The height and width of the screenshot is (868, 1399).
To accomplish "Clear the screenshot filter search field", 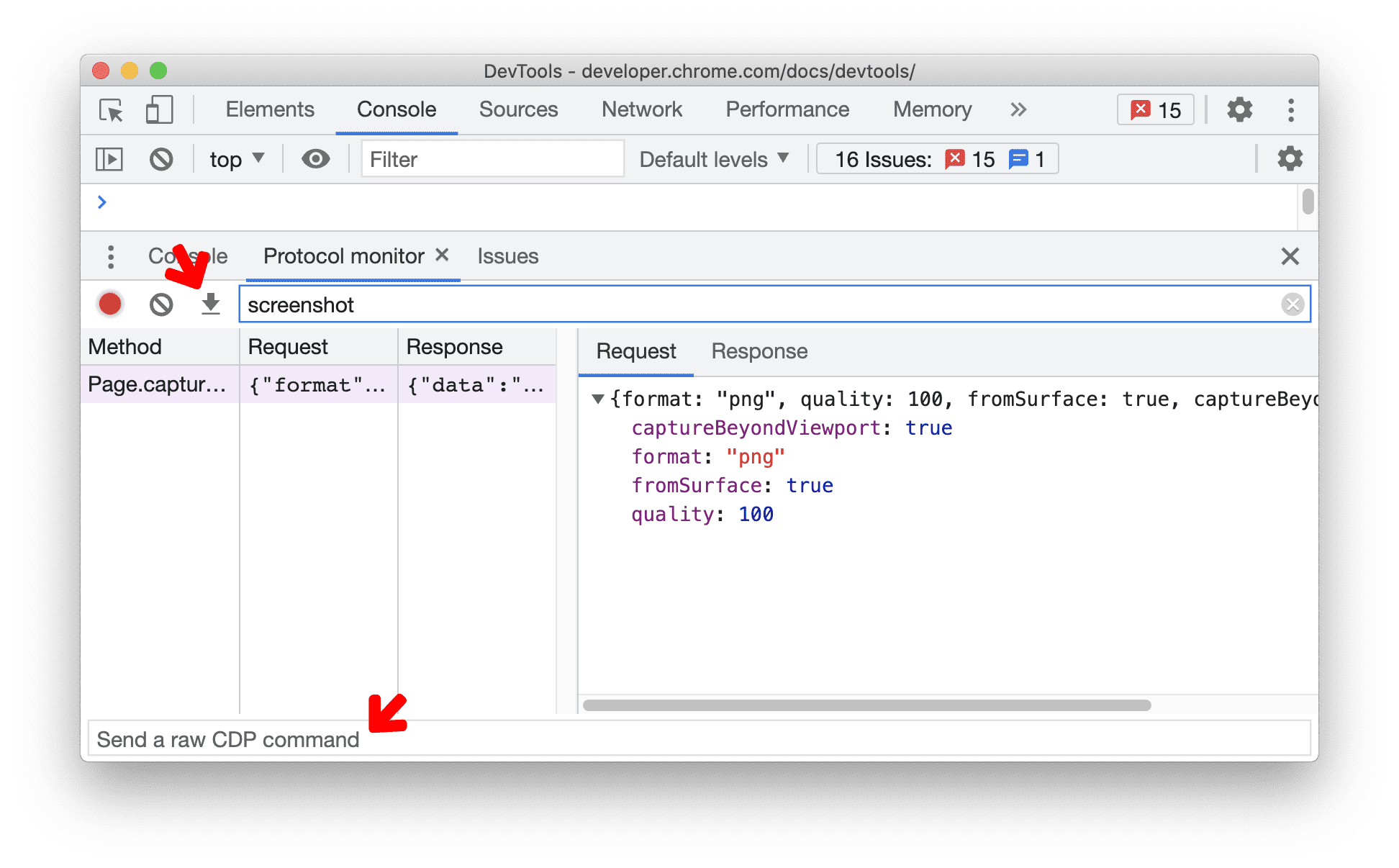I will point(1293,304).
